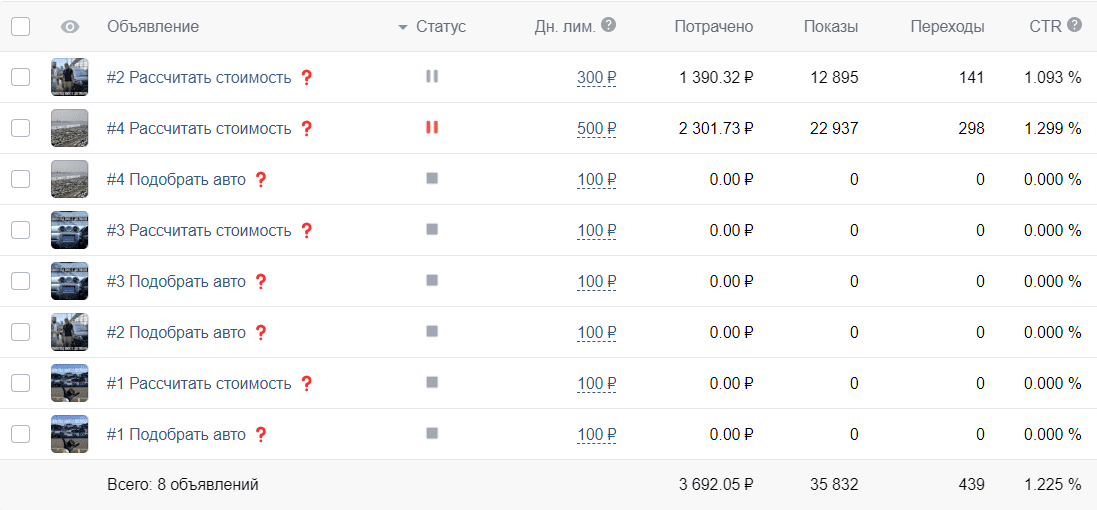Sort by Переходы column header
1097x510 pixels.
coord(947,27)
